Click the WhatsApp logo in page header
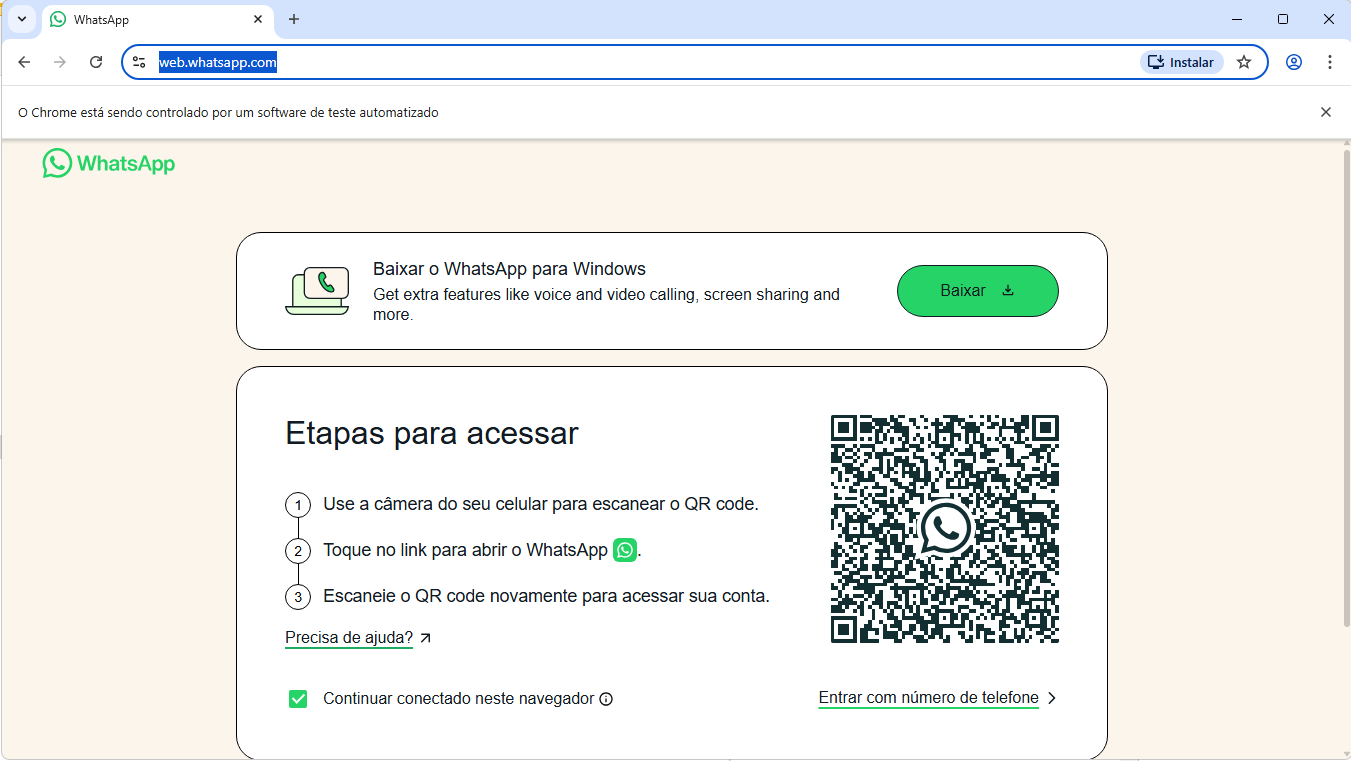Image resolution: width=1351 pixels, height=761 pixels. click(x=108, y=164)
